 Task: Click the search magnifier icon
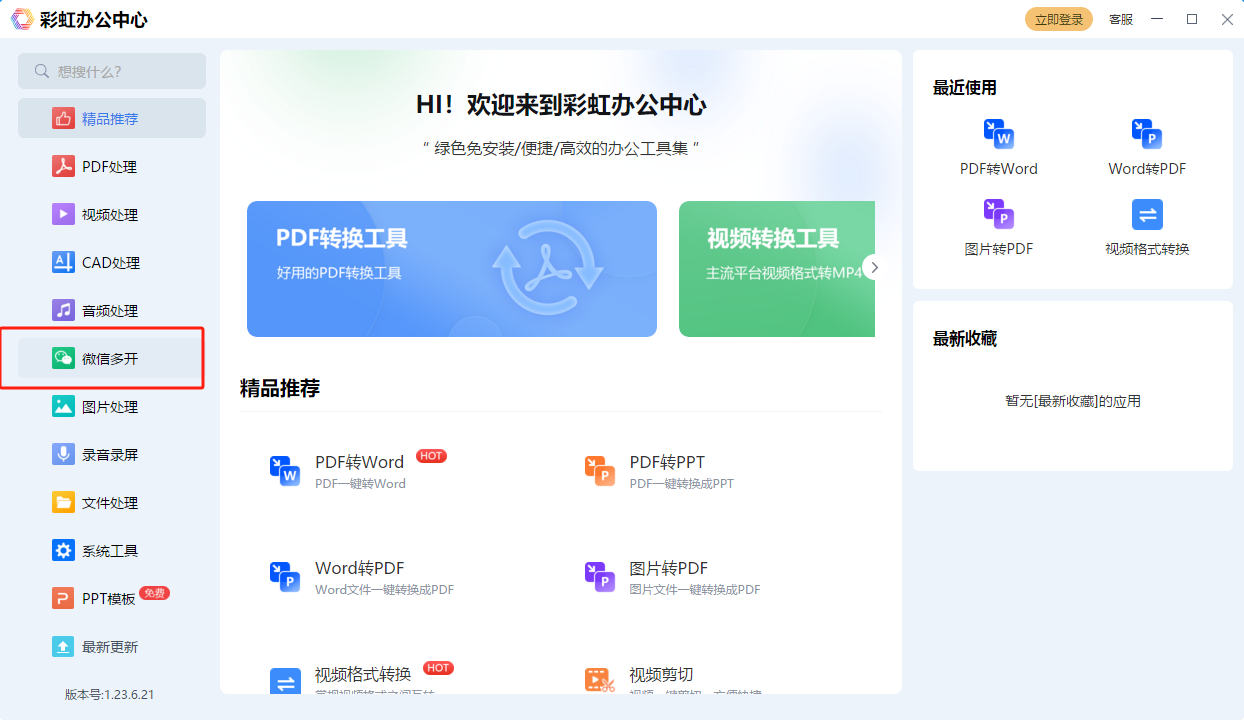pos(42,71)
